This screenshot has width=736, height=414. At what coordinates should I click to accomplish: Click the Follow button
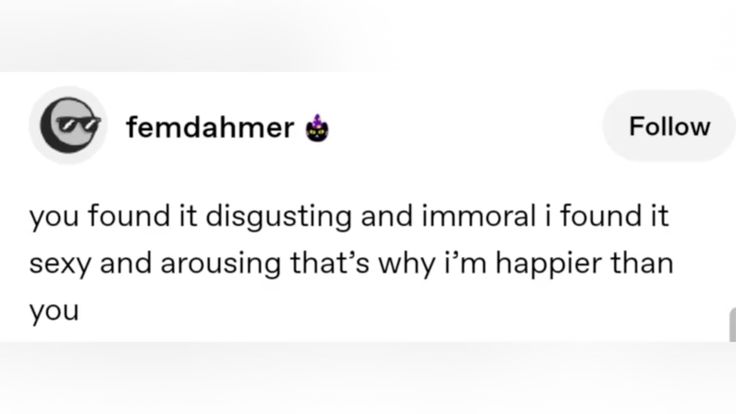669,127
